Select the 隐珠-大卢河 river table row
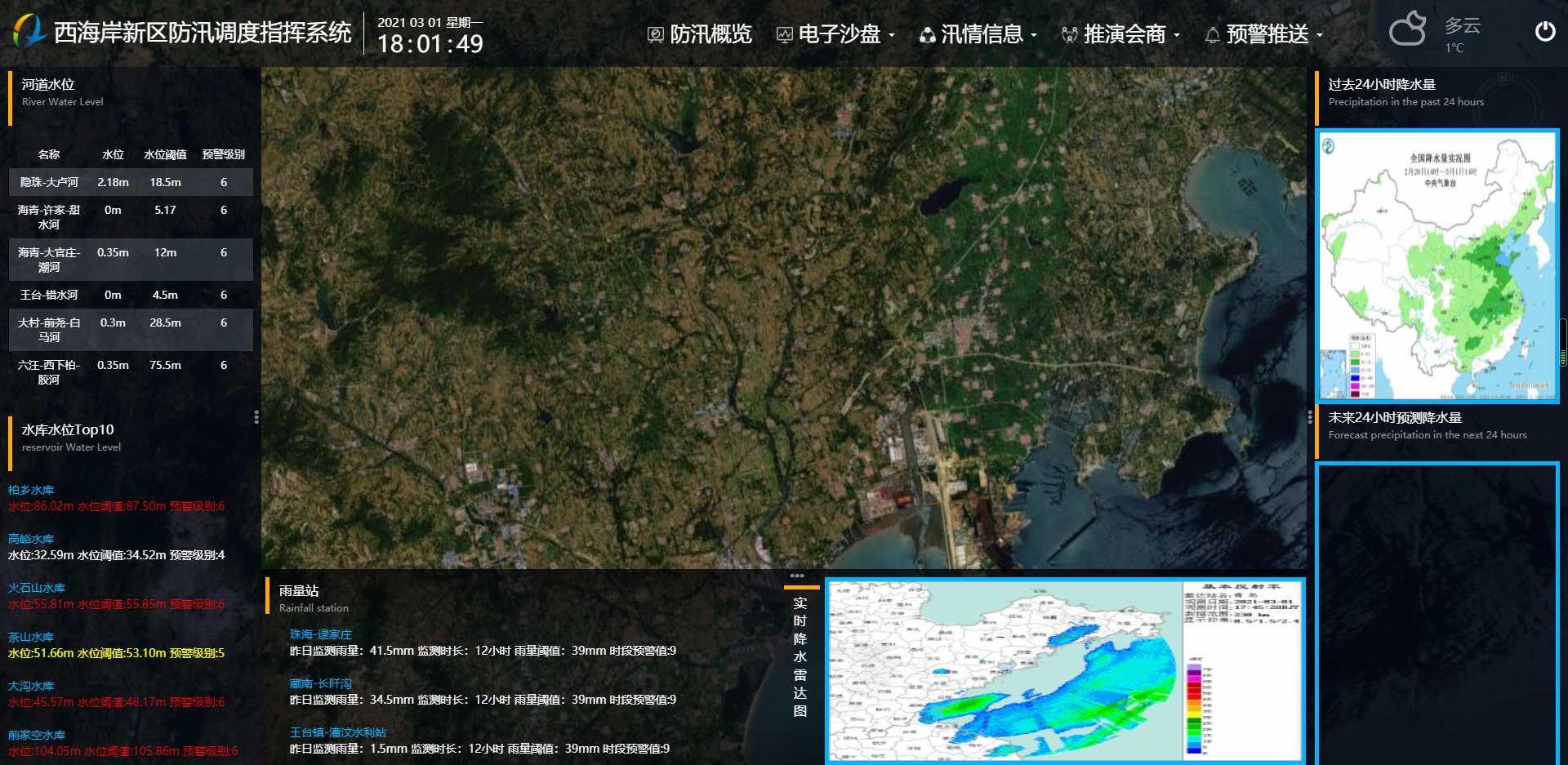The width and height of the screenshot is (1568, 765). point(131,182)
